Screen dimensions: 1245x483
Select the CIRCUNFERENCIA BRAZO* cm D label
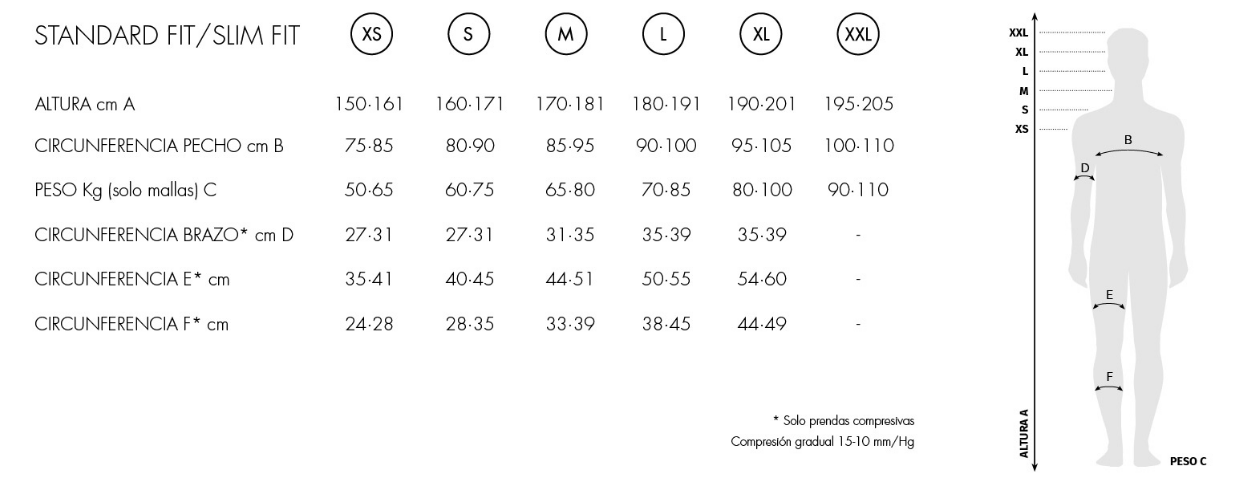(164, 236)
